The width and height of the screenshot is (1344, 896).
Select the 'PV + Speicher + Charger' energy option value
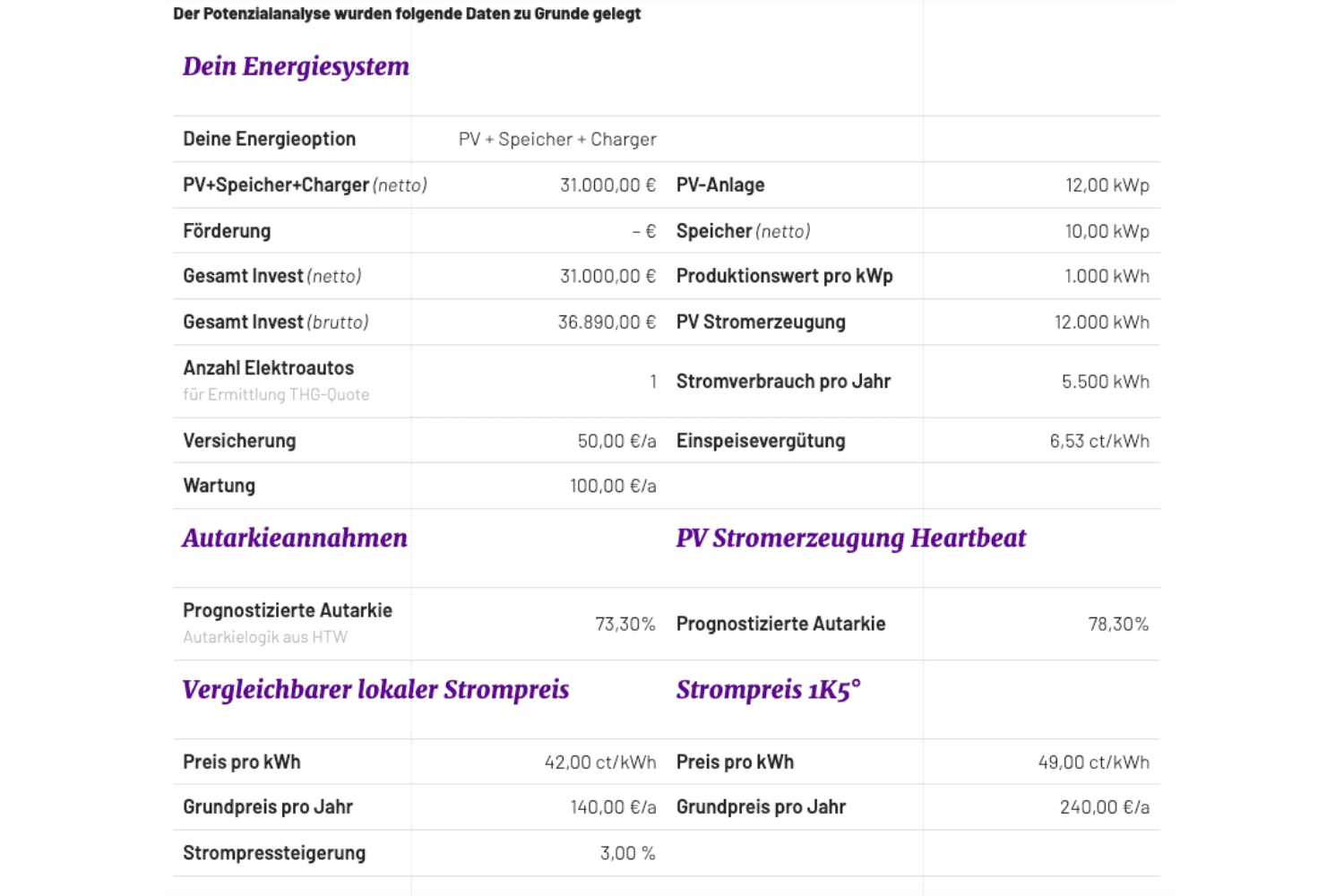pyautogui.click(x=557, y=139)
